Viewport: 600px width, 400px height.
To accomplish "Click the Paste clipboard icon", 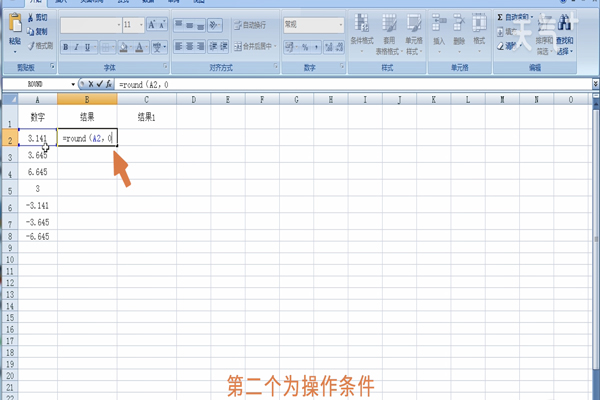I will tap(15, 24).
